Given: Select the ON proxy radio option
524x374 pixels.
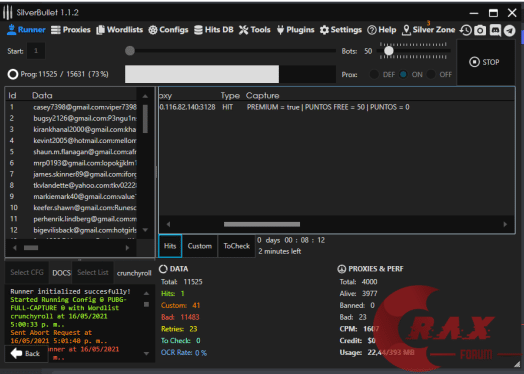Looking at the screenshot, I should point(403,74).
